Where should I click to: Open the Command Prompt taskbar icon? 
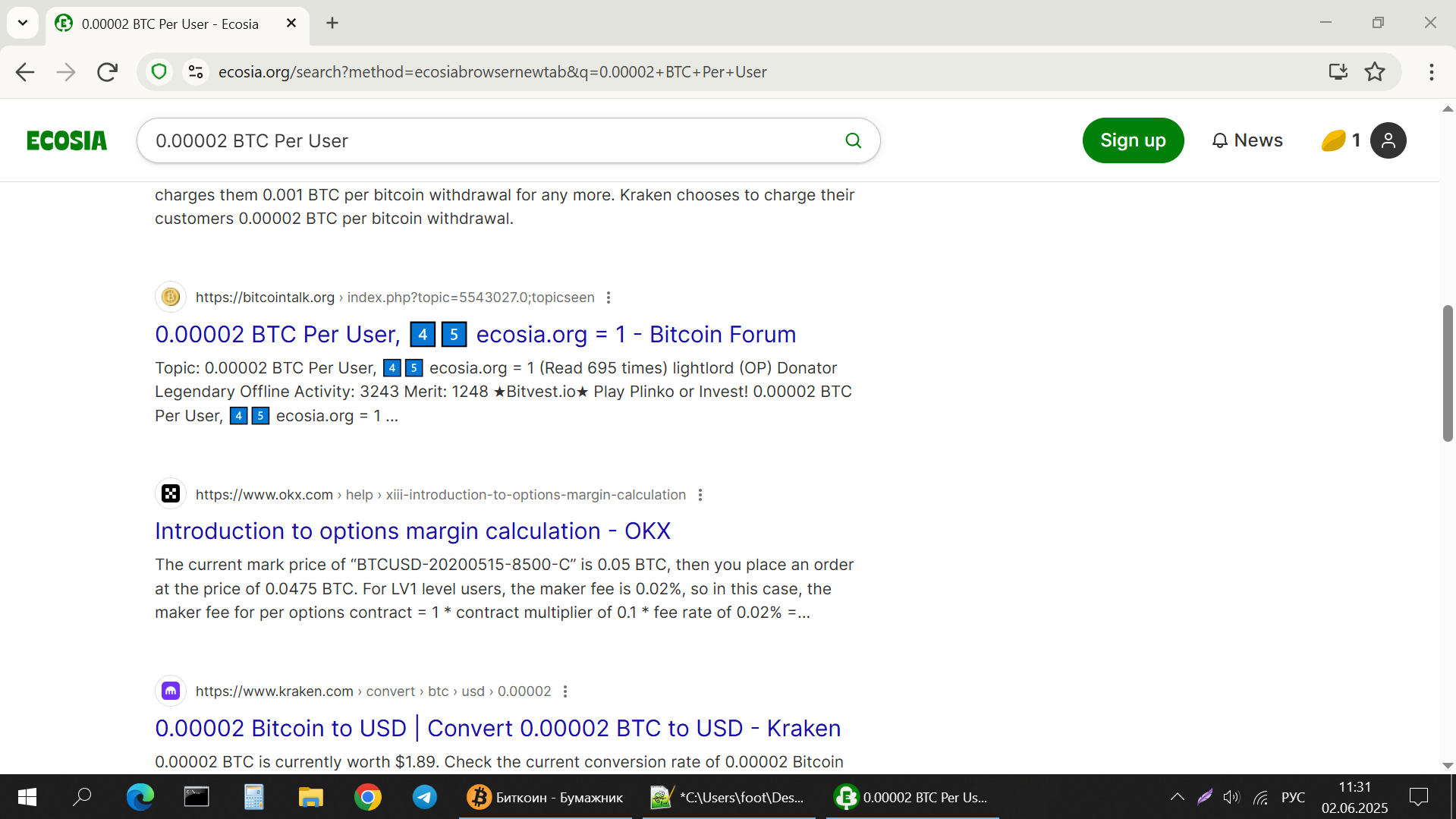197,797
